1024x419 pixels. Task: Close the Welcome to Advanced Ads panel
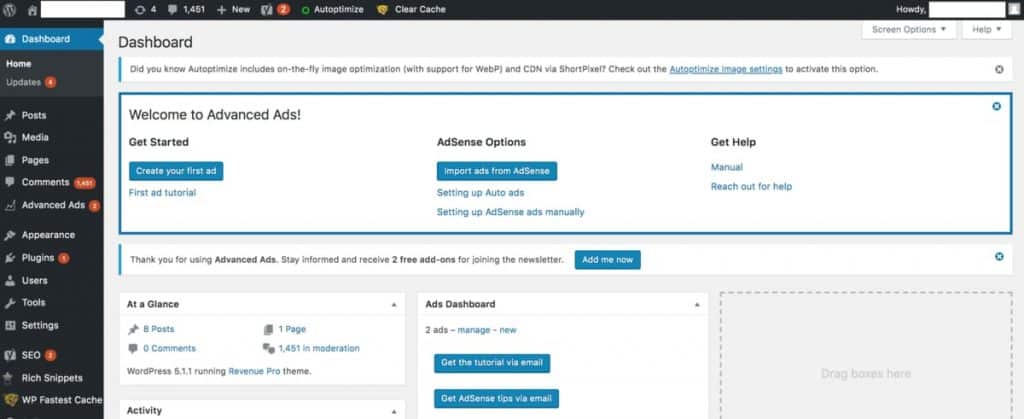997,106
